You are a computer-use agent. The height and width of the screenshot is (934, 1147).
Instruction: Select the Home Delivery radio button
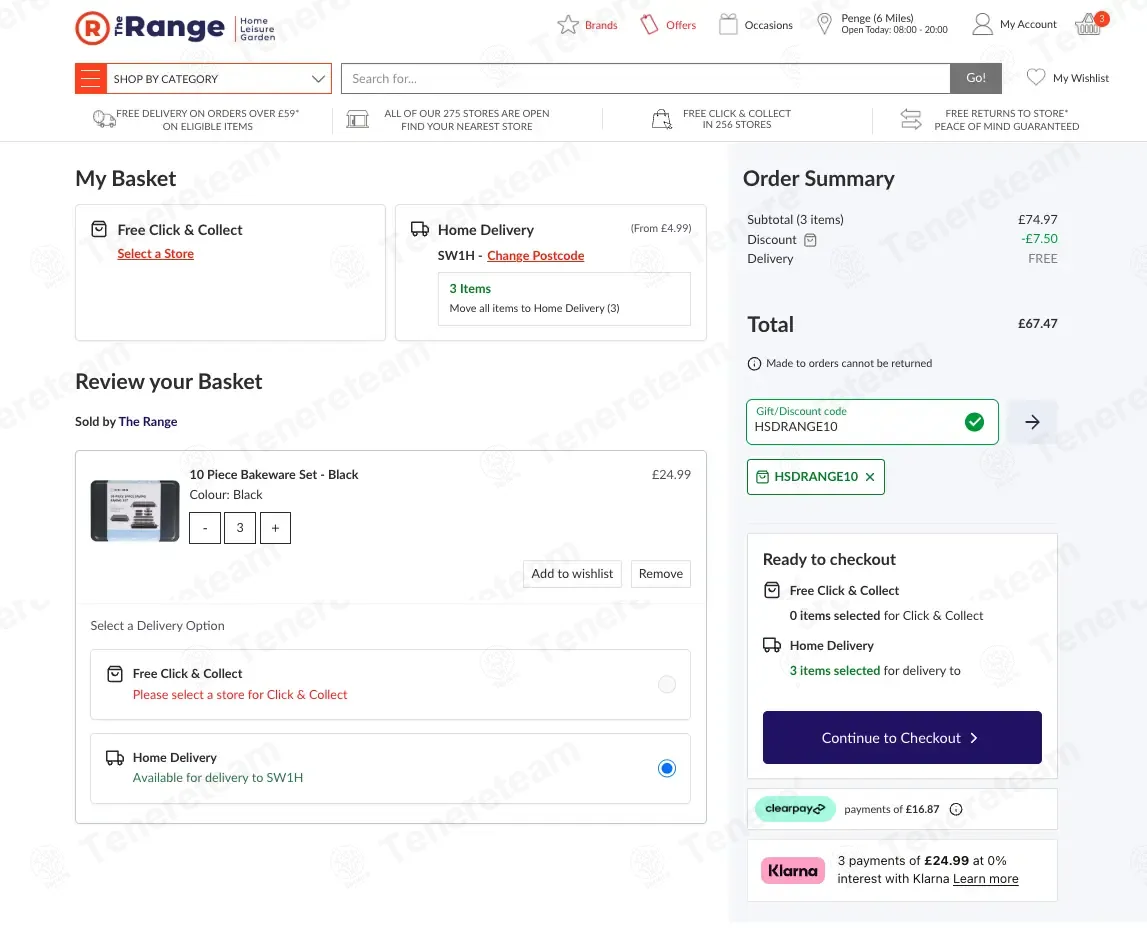click(667, 768)
